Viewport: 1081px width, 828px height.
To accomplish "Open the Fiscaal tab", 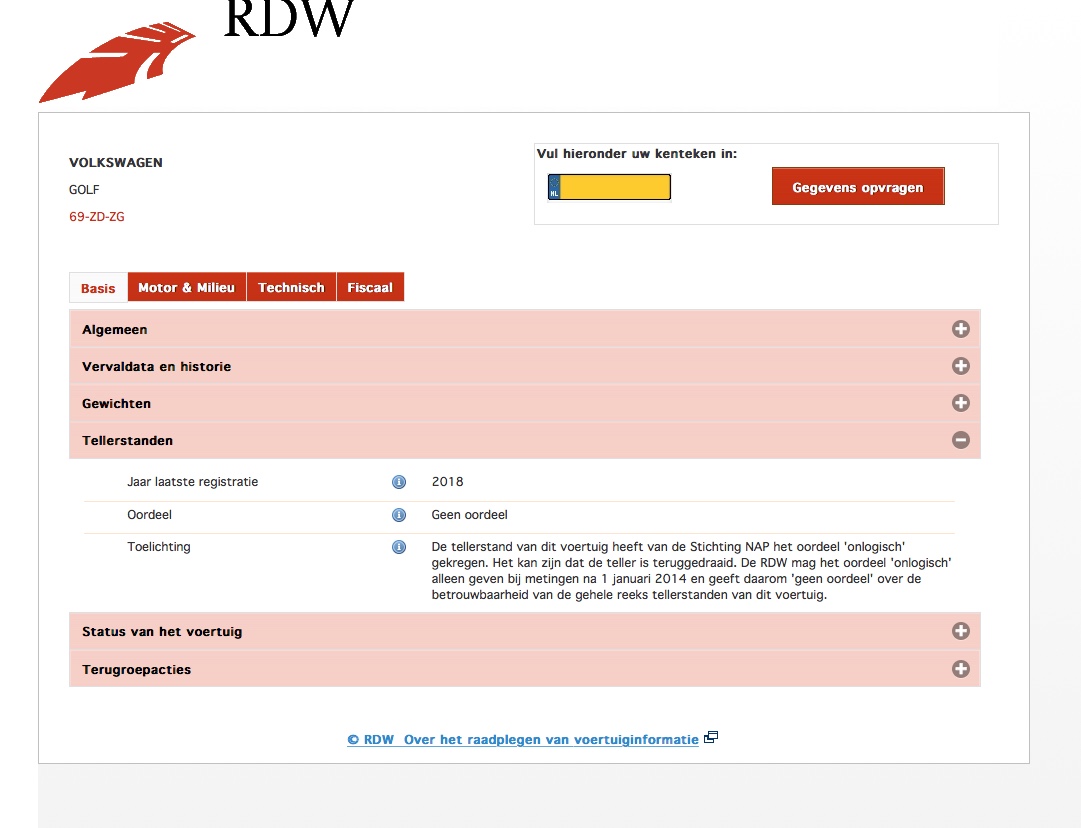I will [370, 287].
